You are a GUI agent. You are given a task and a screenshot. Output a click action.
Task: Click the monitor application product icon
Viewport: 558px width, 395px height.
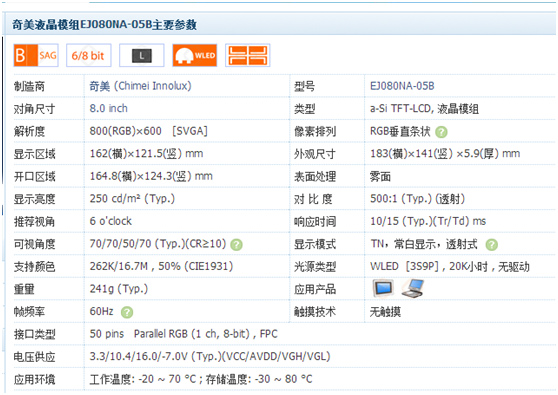point(383,288)
